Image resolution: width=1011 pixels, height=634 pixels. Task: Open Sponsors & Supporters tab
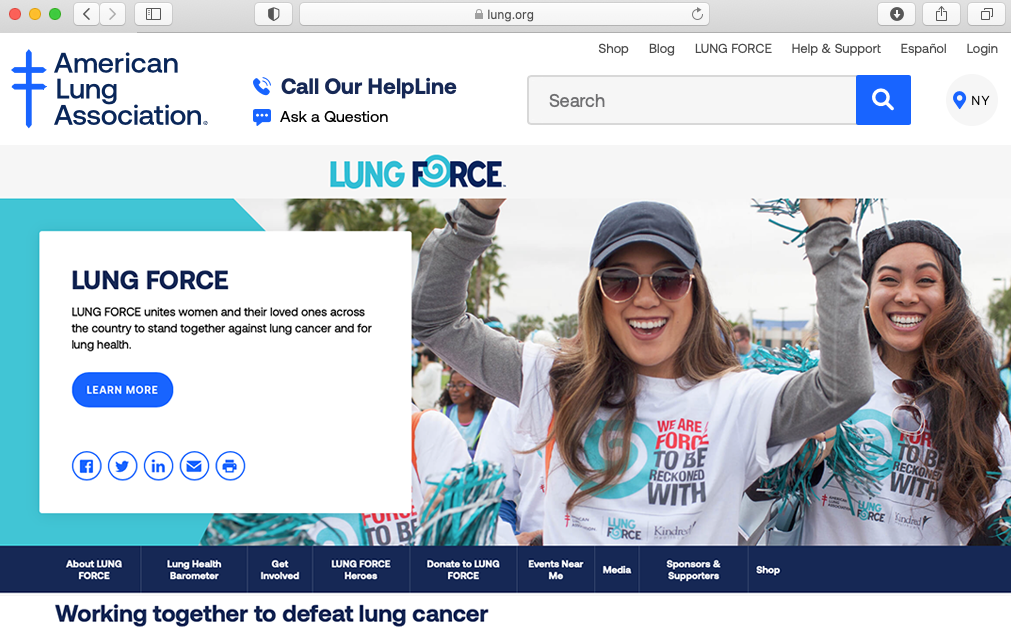coord(693,570)
